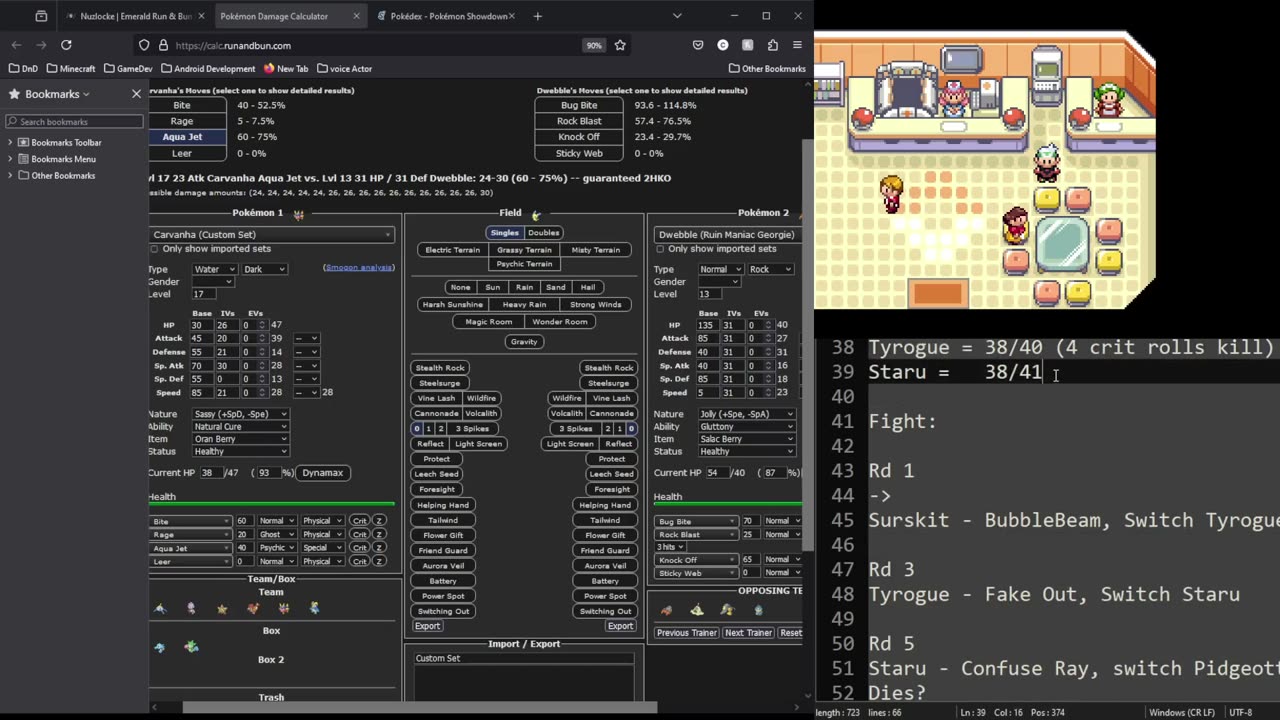
Task: Pick the green sprite in the Box row
Action: [191, 647]
